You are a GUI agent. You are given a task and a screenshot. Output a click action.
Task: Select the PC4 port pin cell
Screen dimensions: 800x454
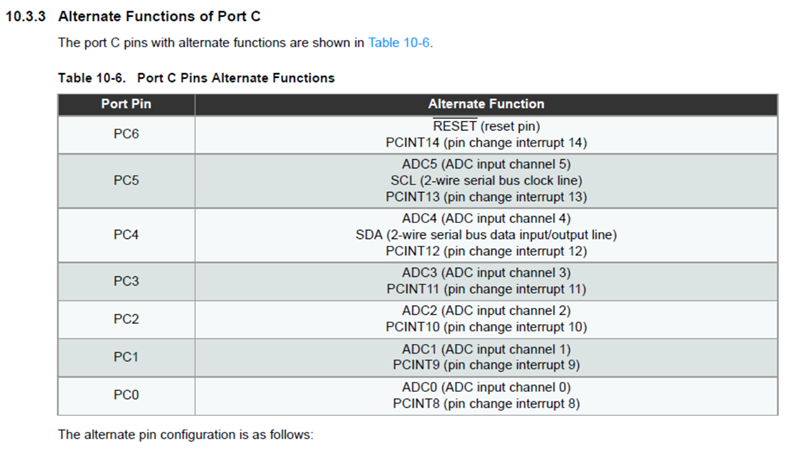pos(126,235)
